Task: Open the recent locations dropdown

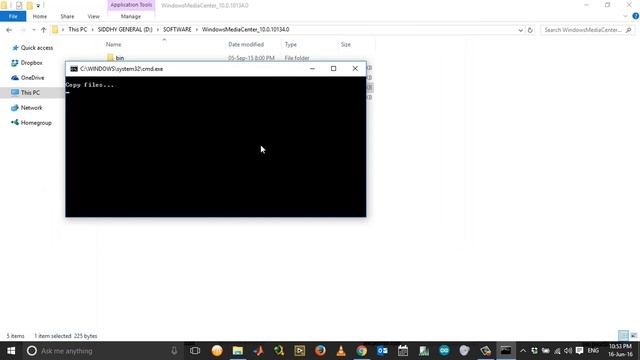Action: pyautogui.click(x=33, y=30)
